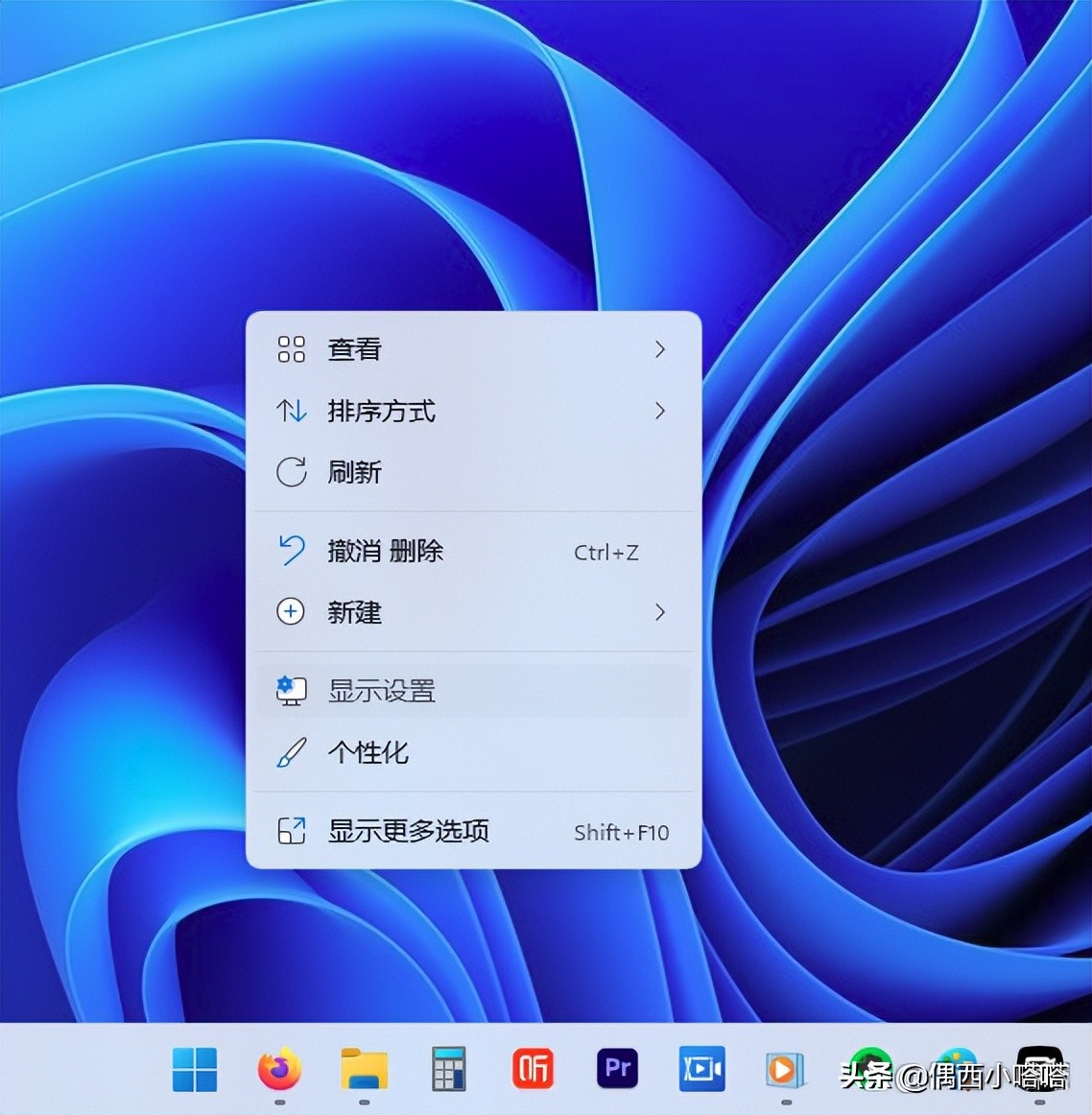
Task: Expand the 新建 submenu chevron
Action: pyautogui.click(x=660, y=612)
